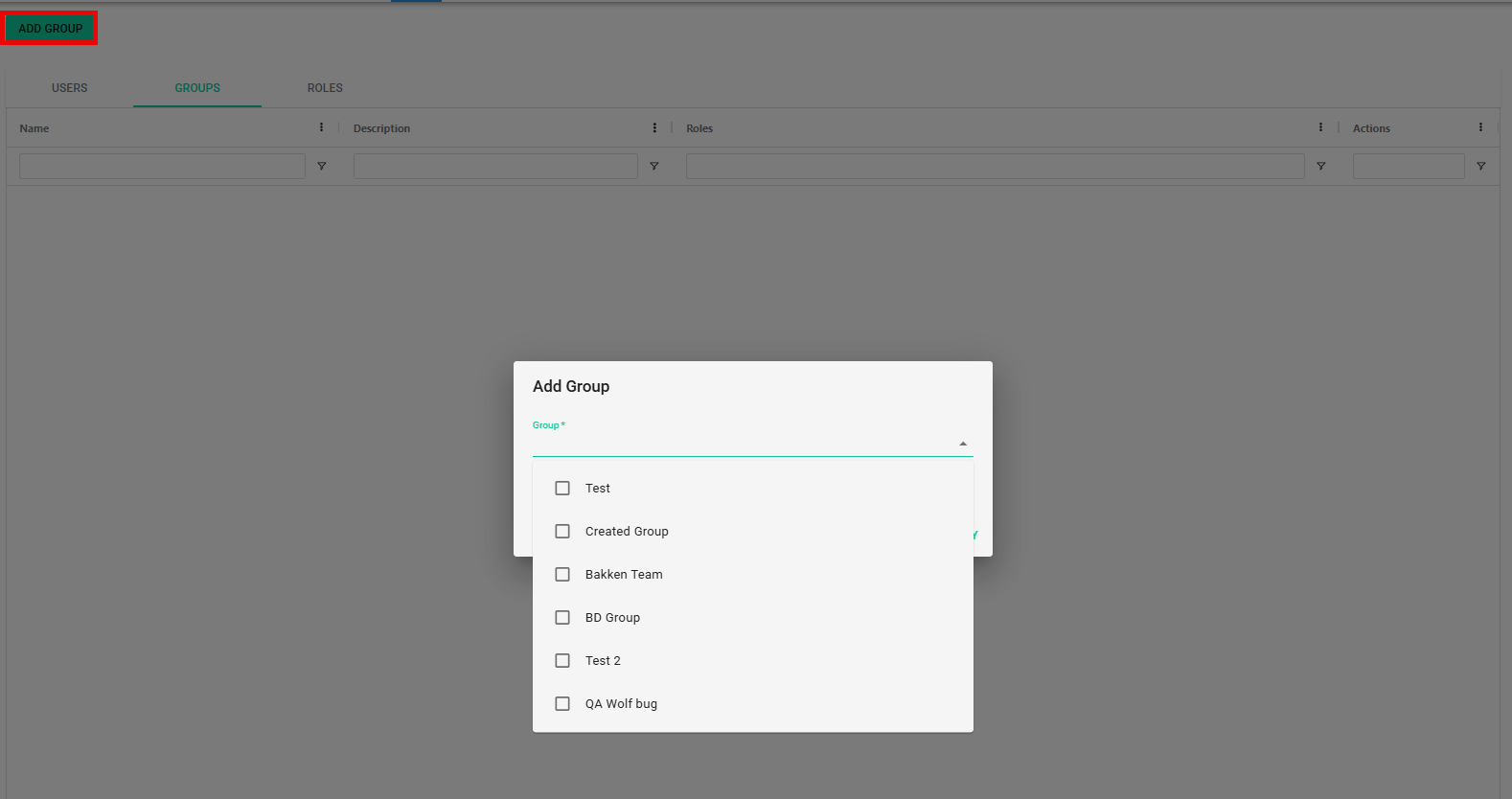This screenshot has height=799, width=1512.
Task: Open the Groups tab
Action: pyautogui.click(x=197, y=88)
